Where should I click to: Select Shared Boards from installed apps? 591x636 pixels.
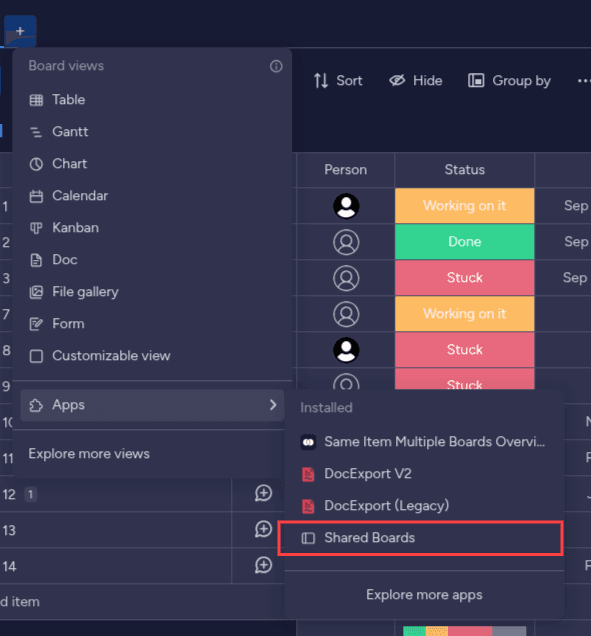coord(421,538)
